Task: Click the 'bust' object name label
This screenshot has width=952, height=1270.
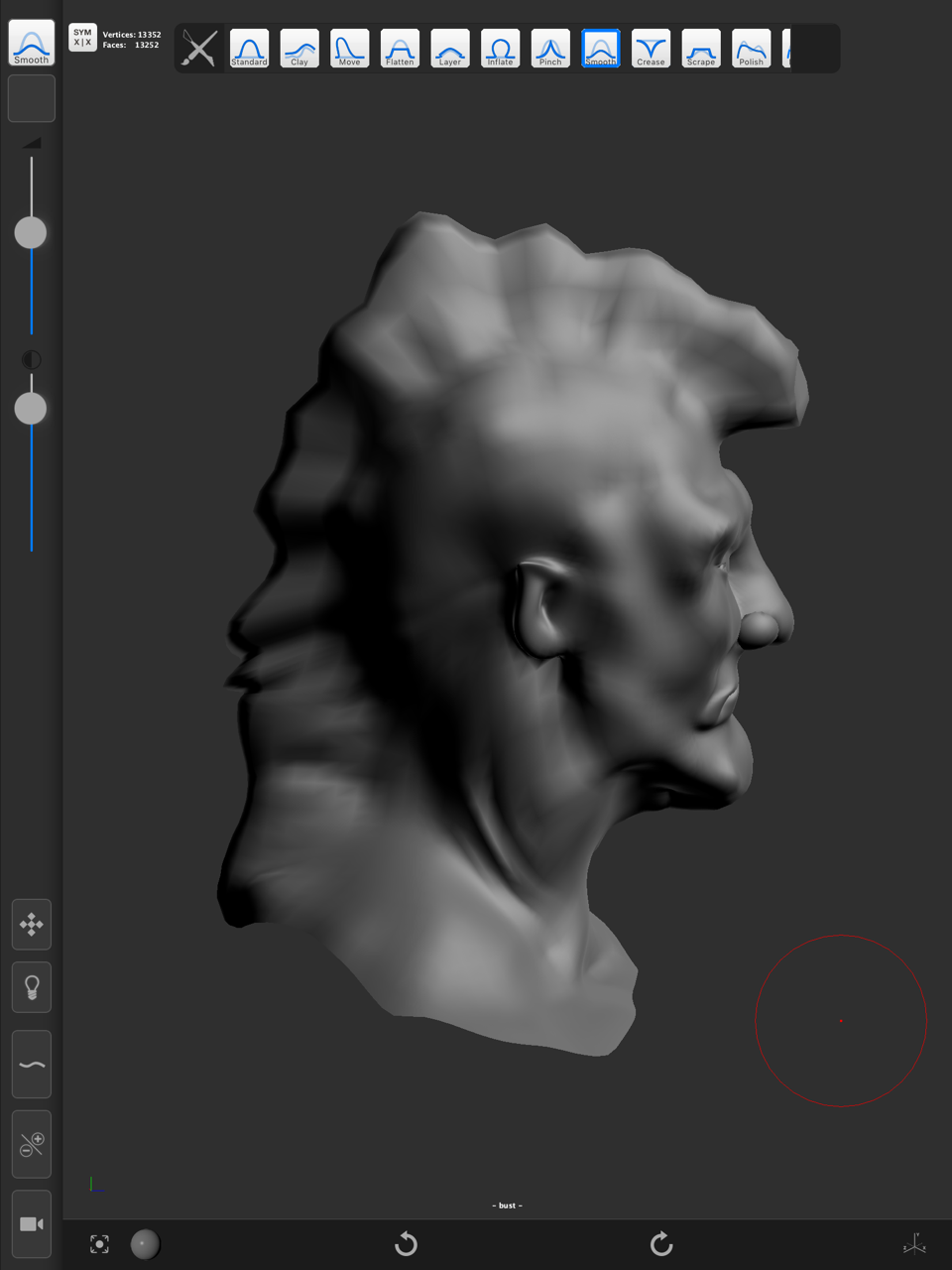Action: pyautogui.click(x=507, y=1206)
